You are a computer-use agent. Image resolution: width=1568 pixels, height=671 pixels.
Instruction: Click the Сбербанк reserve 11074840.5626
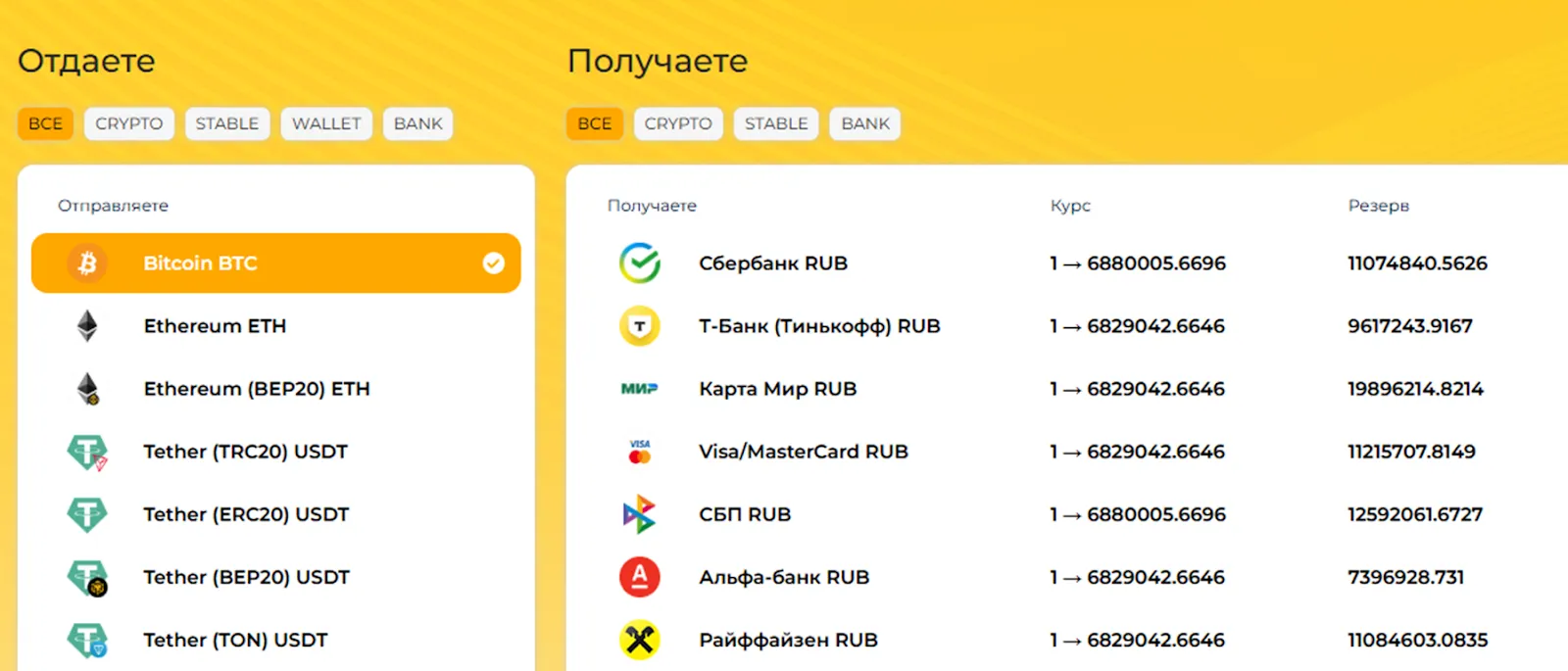1417,264
